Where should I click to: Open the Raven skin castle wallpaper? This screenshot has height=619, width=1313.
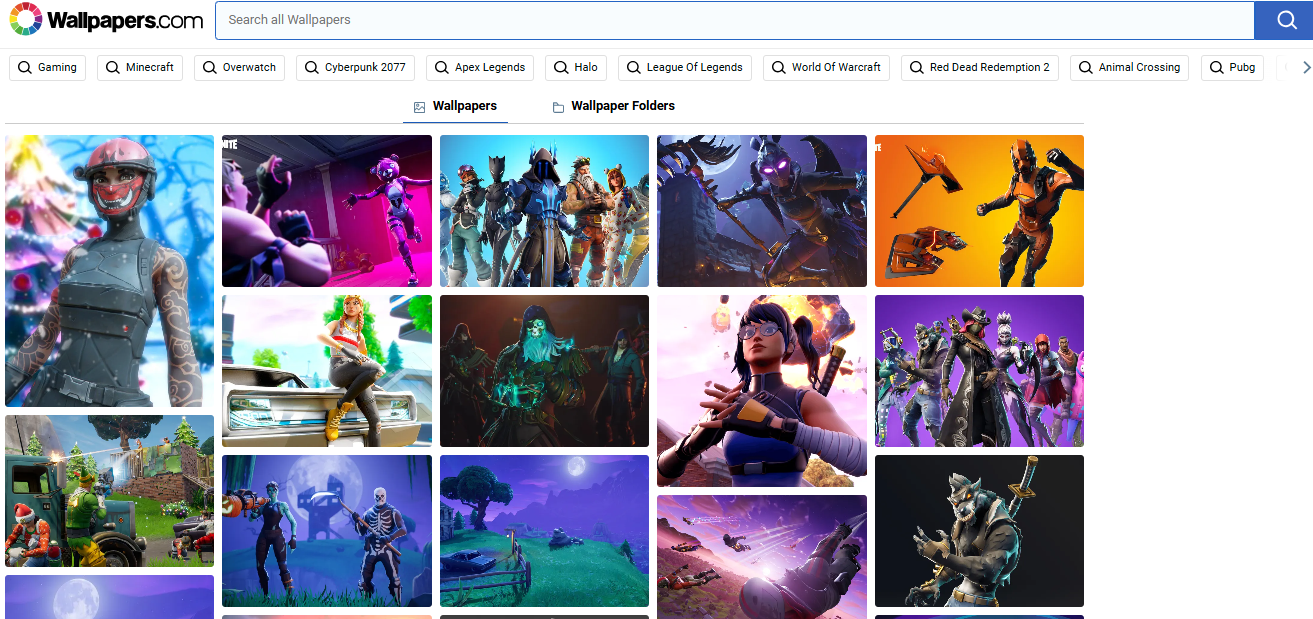click(762, 211)
